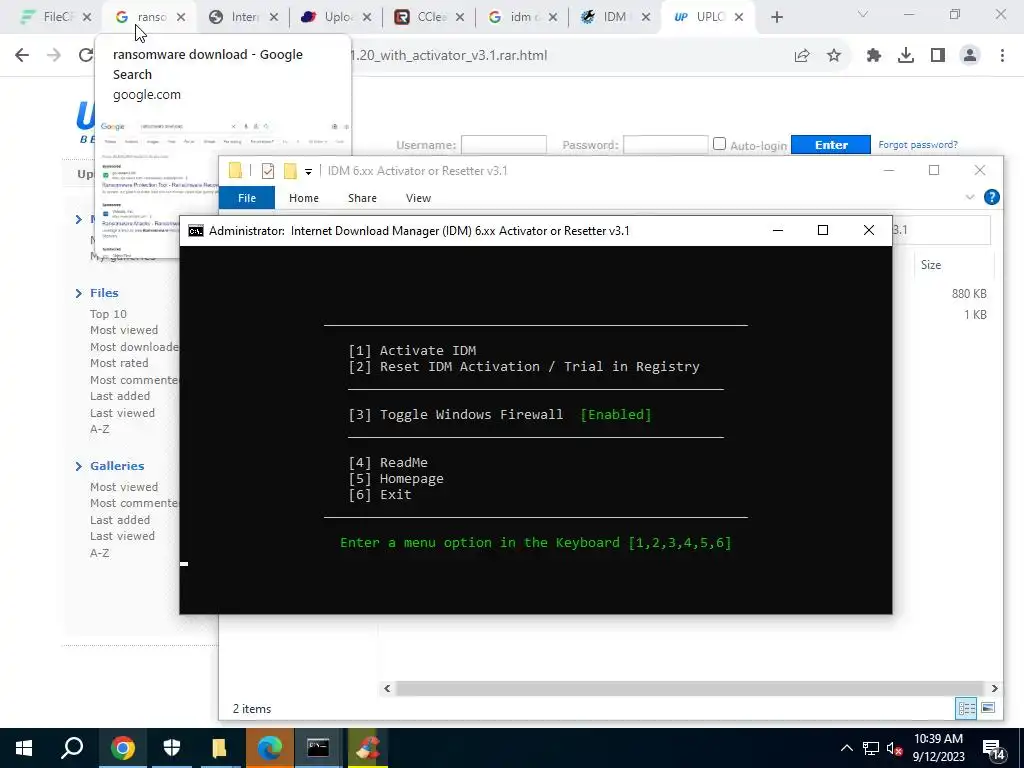1024x768 pixels.
Task: Open Windows Security shield on taskbar
Action: point(171,748)
